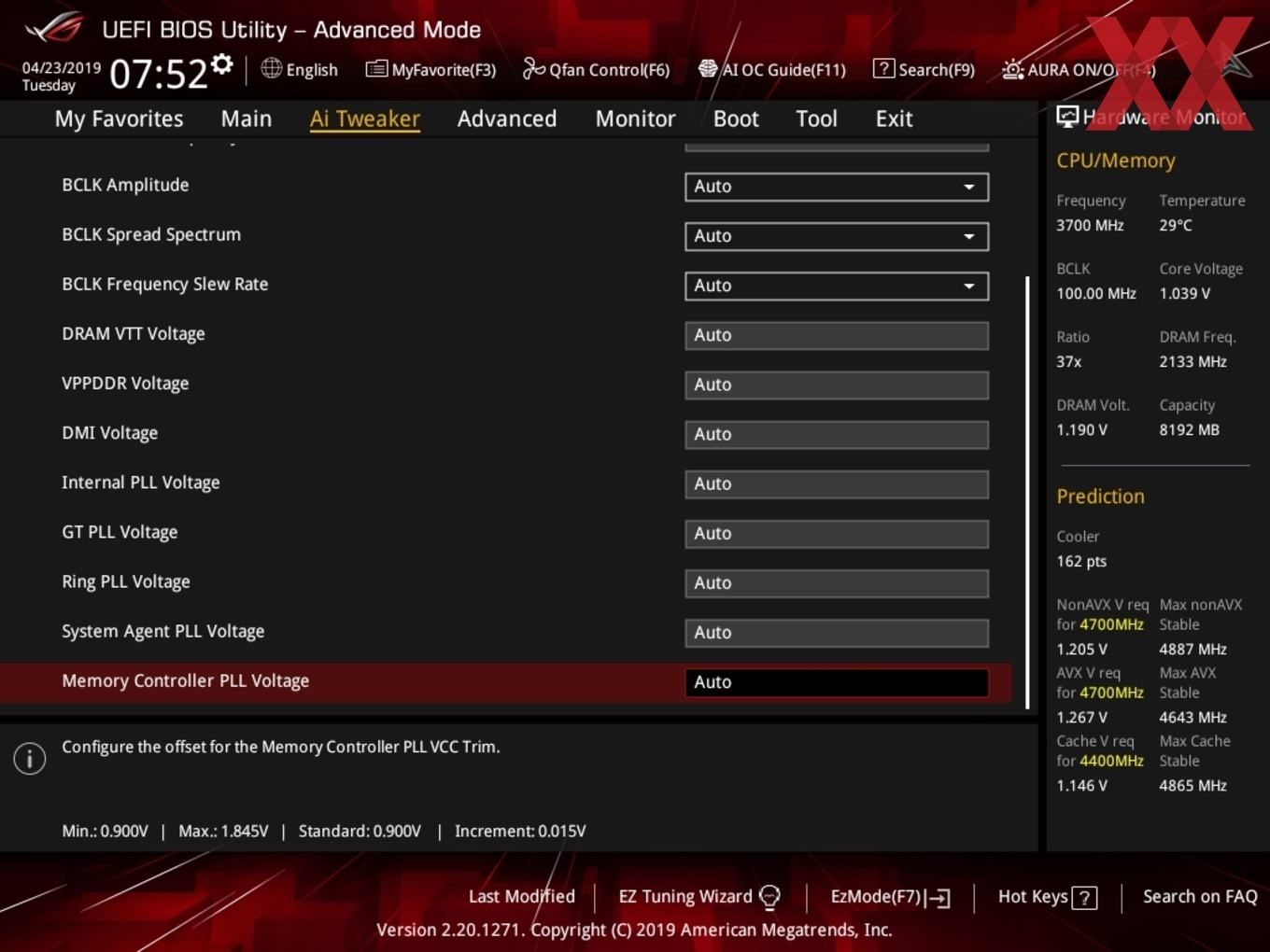Click the settings list vertical scrollbar

(x=1028, y=492)
